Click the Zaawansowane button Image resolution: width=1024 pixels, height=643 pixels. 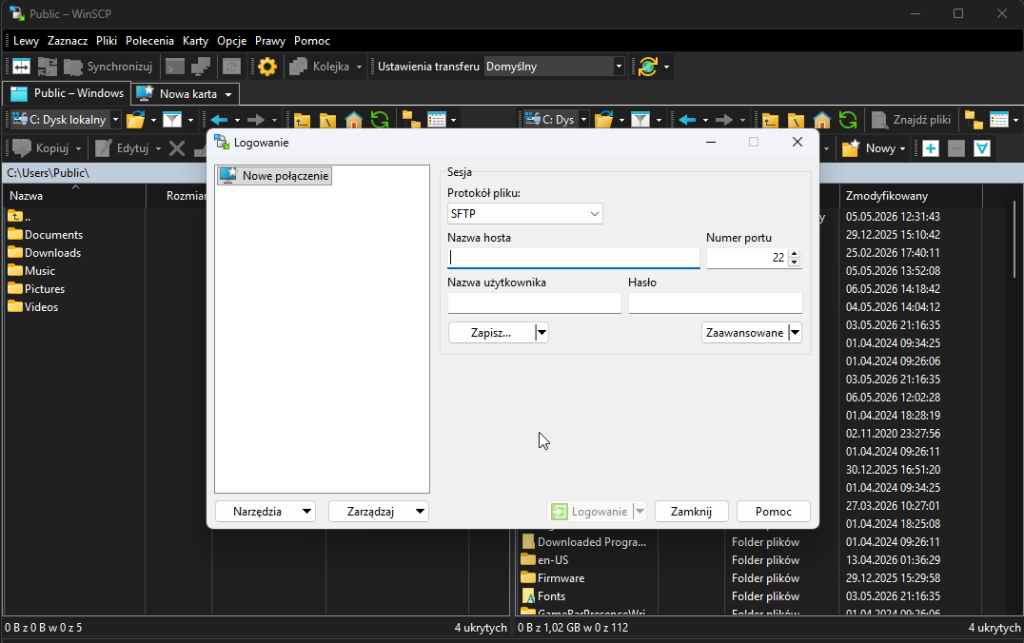[744, 333]
